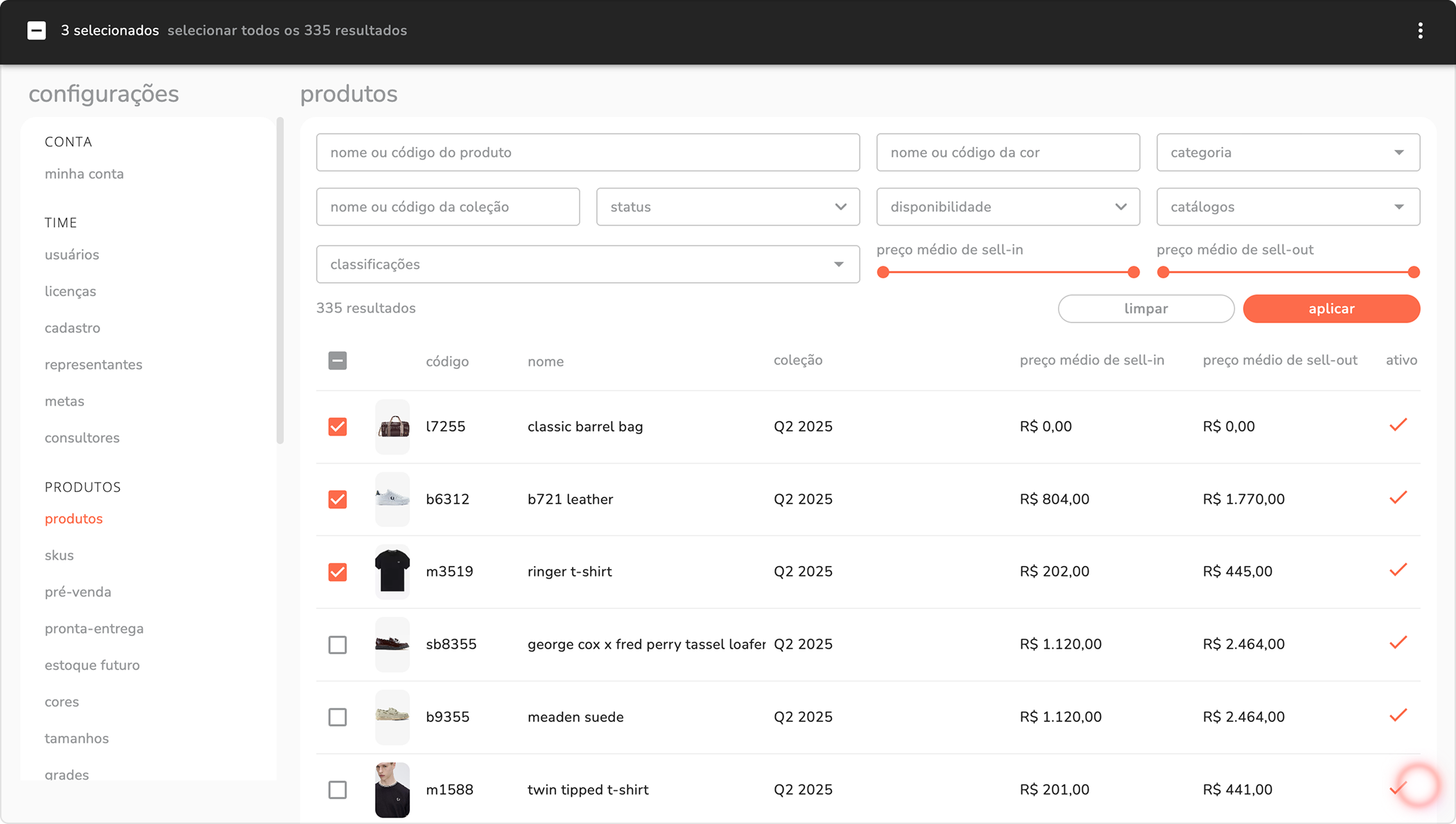Viewport: 1456px width, 824px height.
Task: Toggle the table header select-all checkbox
Action: pos(338,361)
